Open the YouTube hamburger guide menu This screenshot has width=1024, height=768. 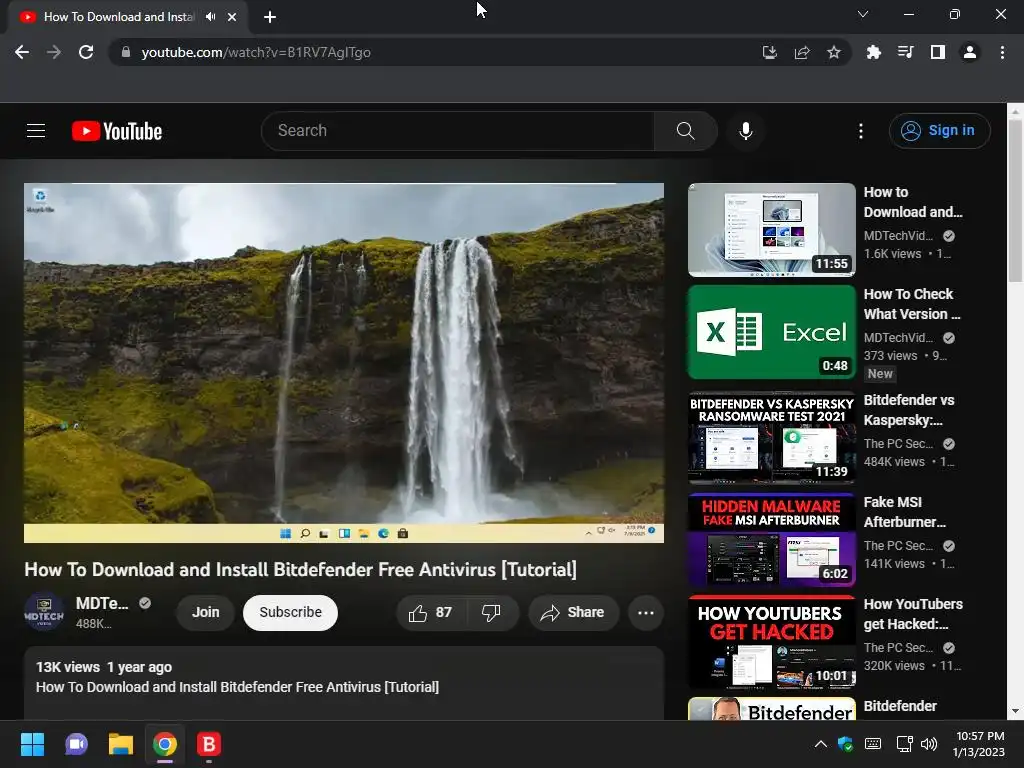click(36, 131)
